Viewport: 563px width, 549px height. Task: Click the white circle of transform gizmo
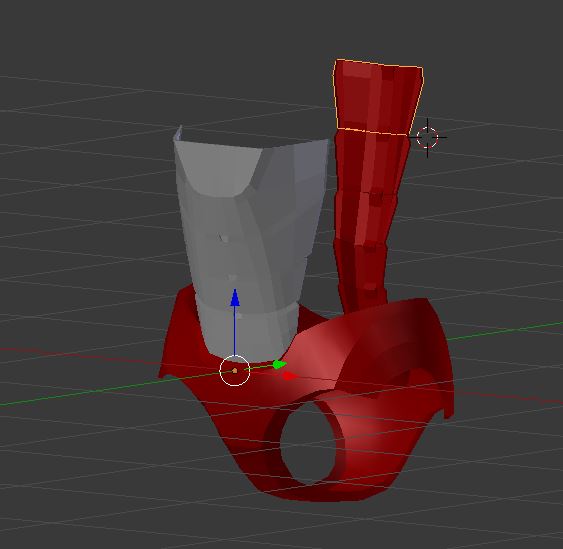click(x=234, y=371)
